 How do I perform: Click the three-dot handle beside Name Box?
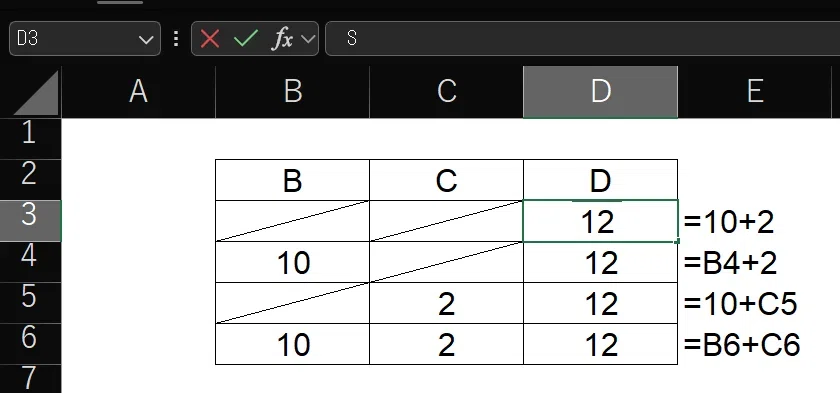click(176, 39)
